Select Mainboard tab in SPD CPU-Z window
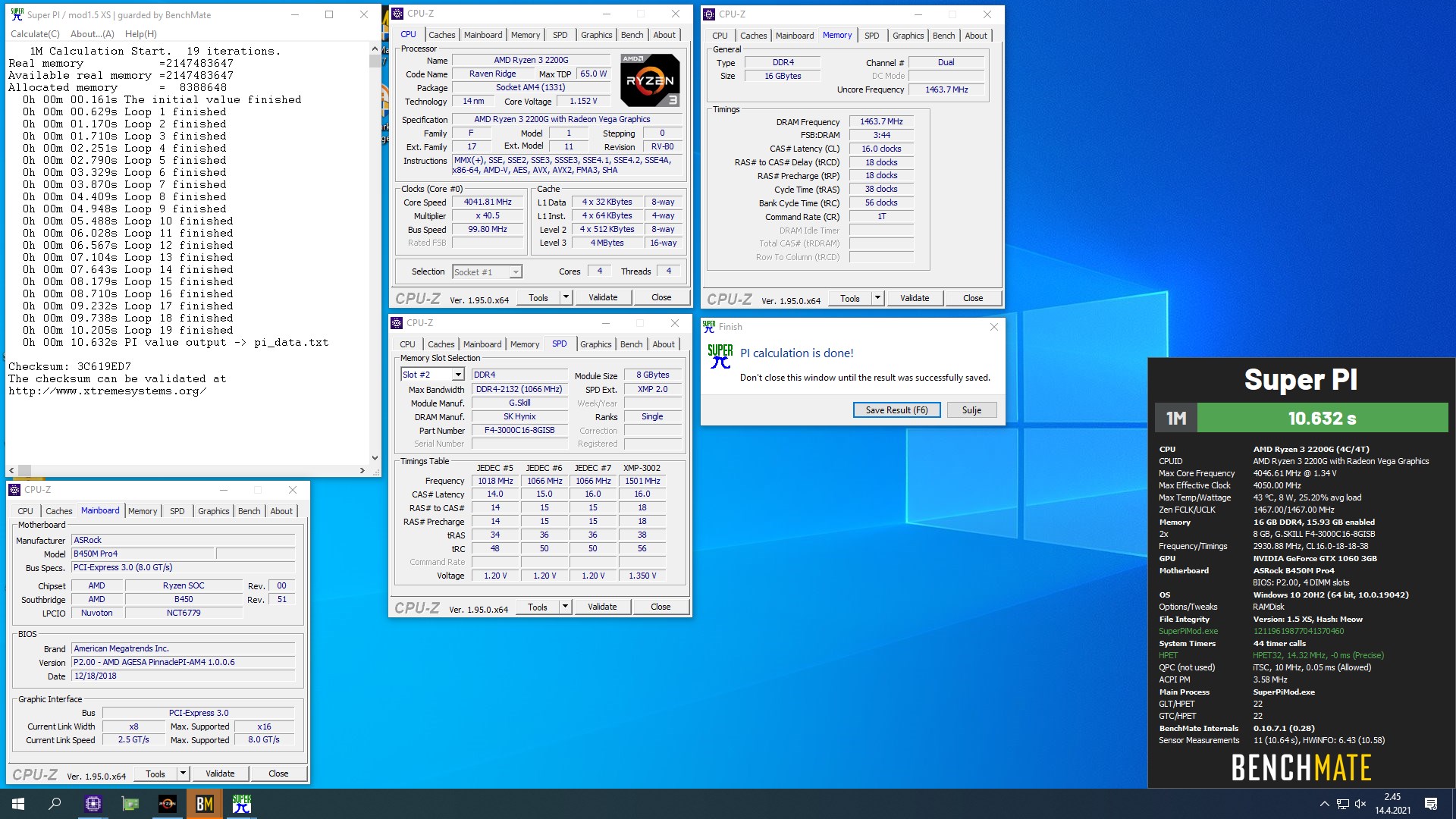This screenshot has width=1456, height=819. [x=482, y=344]
